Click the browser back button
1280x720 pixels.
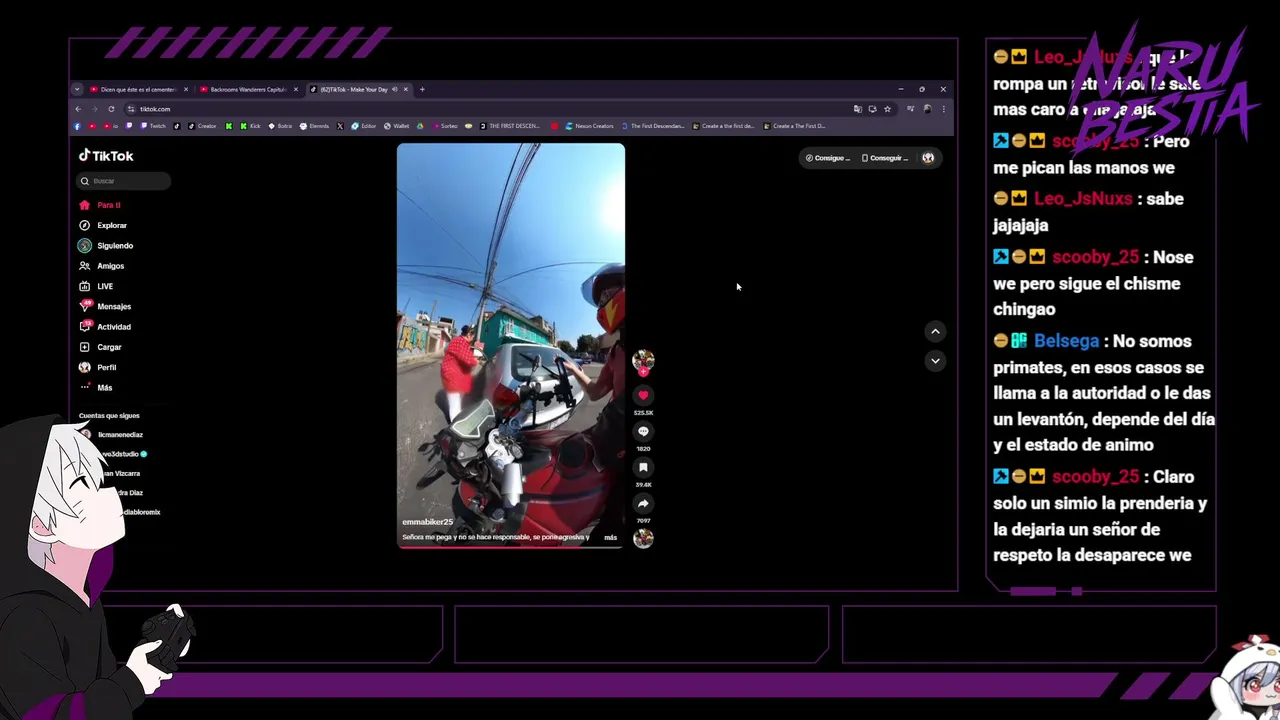pos(78,109)
